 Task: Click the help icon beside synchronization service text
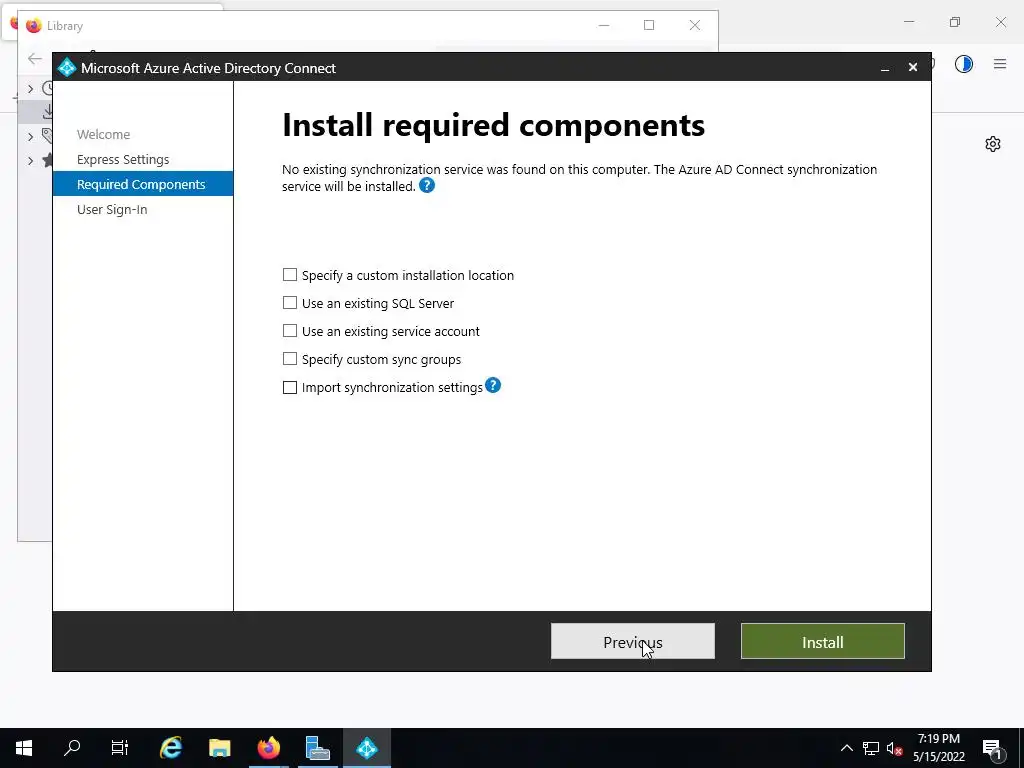click(426, 185)
